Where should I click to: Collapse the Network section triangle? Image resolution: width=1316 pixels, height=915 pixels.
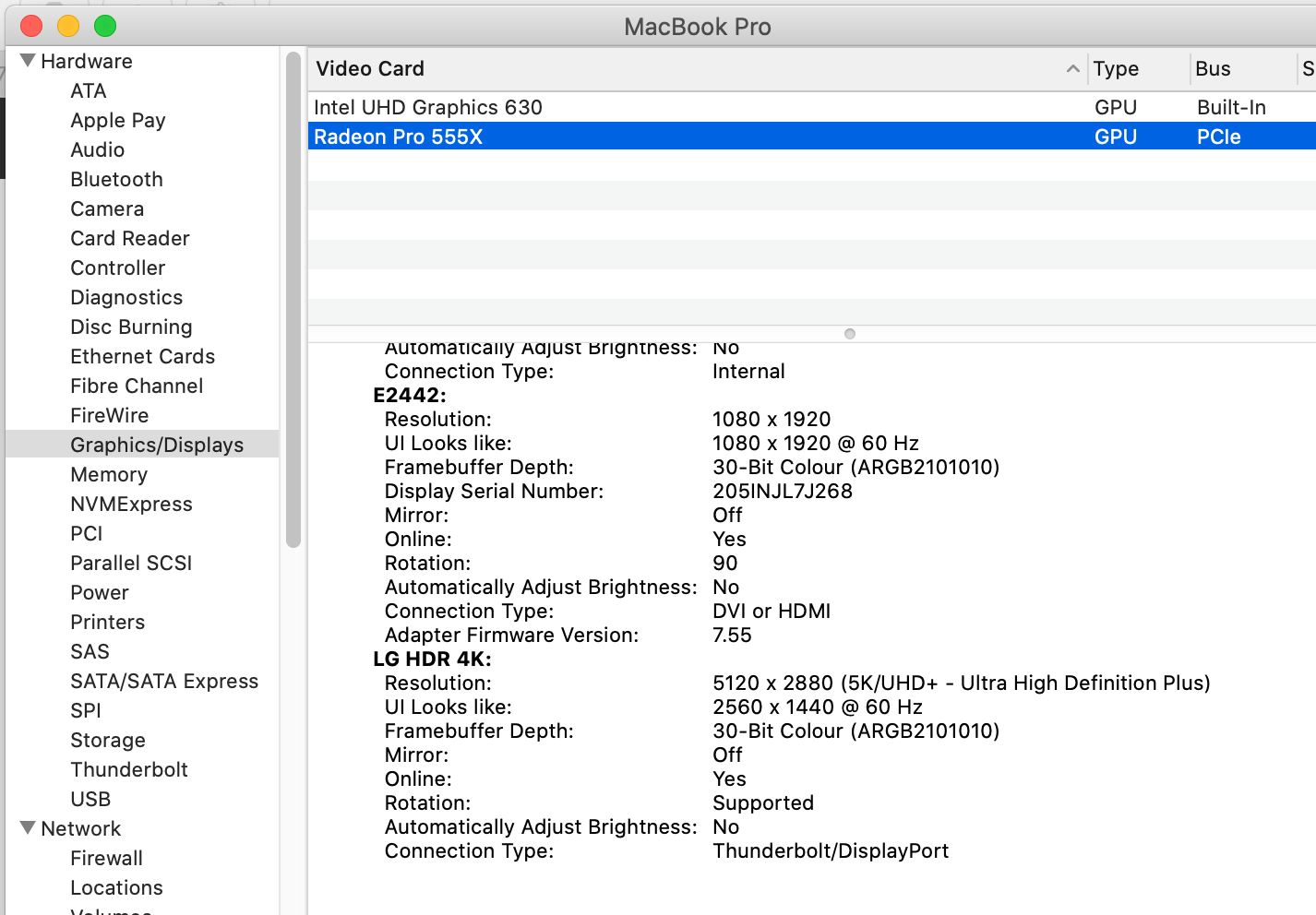pos(28,828)
